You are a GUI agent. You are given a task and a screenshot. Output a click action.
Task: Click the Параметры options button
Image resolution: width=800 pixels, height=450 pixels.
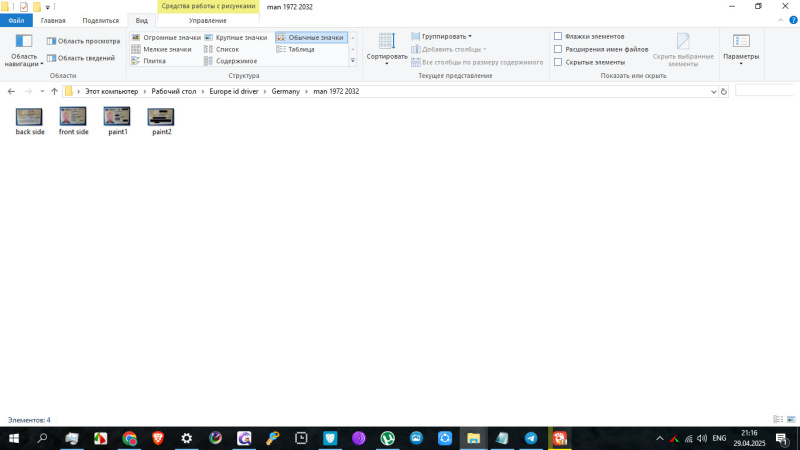click(741, 47)
